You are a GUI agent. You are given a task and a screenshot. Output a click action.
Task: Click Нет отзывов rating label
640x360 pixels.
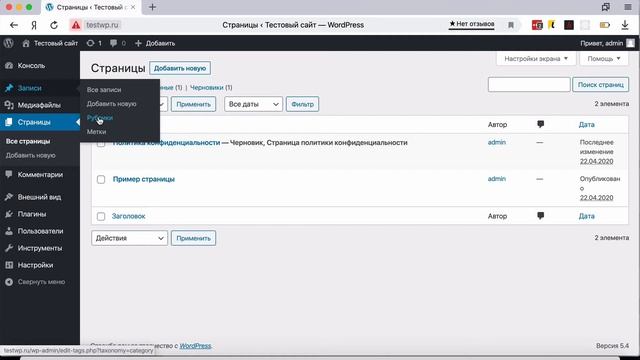(x=471, y=24)
